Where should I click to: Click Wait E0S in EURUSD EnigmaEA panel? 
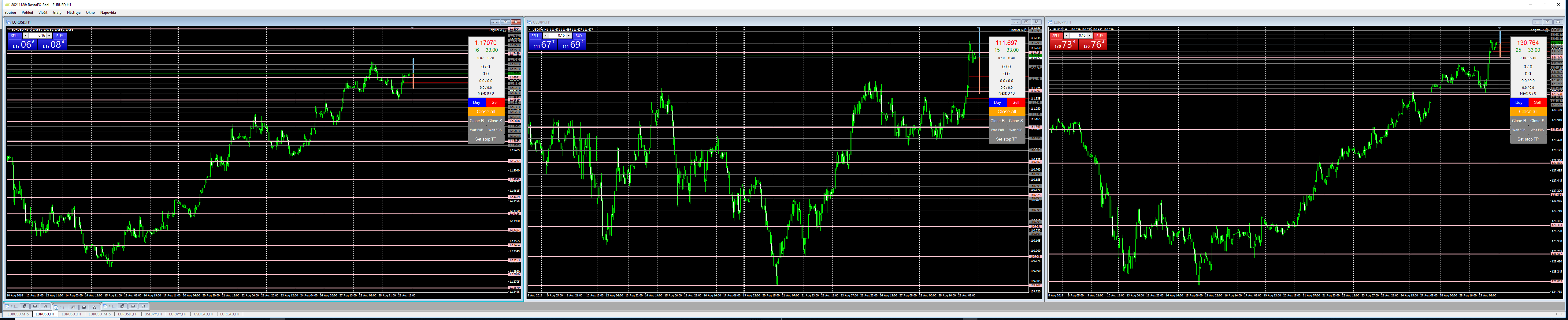pos(495,130)
